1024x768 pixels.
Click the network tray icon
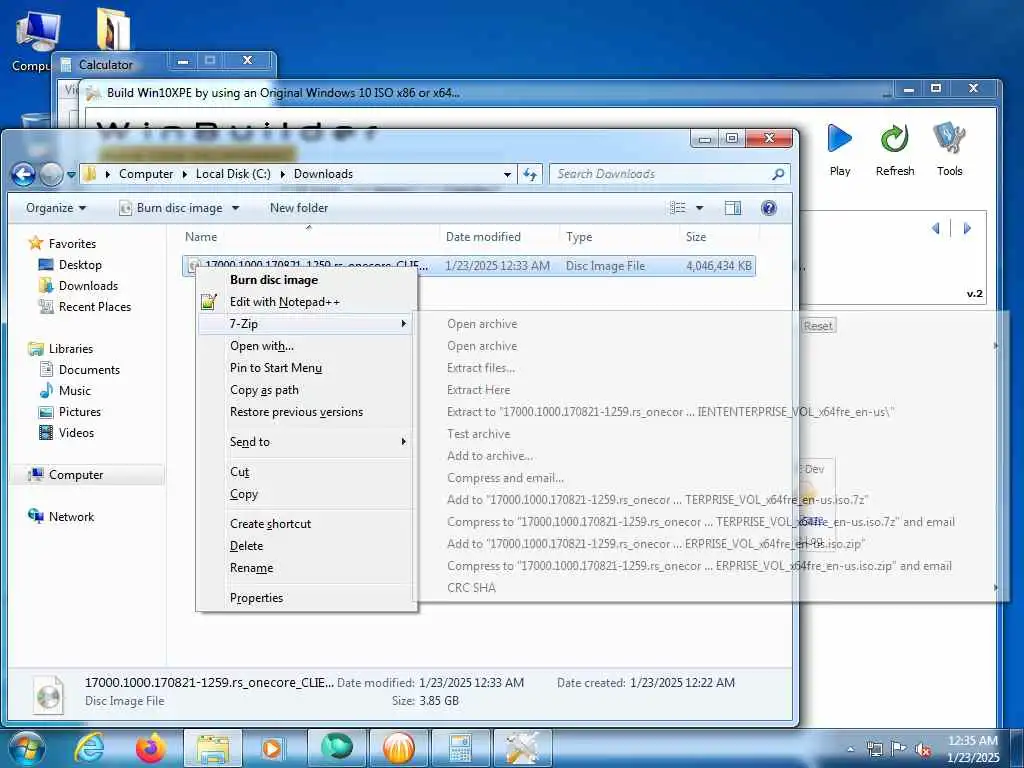[874, 749]
